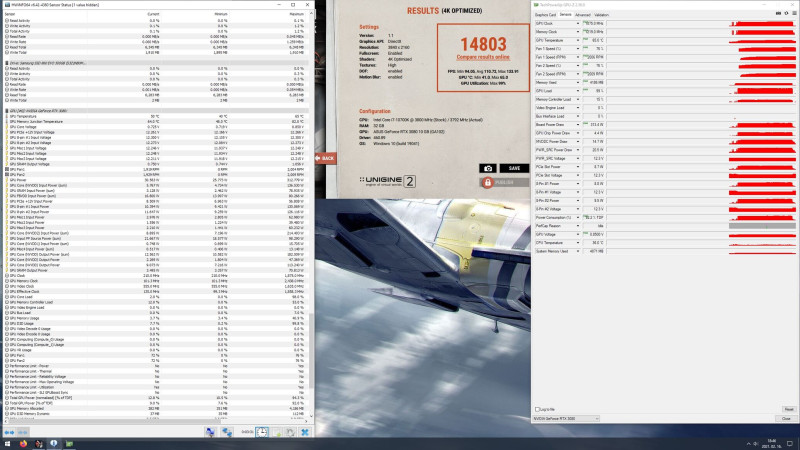Collapse the GPU [#0] NVIDIA GeForce RTX 3080 group

coord(7,111)
